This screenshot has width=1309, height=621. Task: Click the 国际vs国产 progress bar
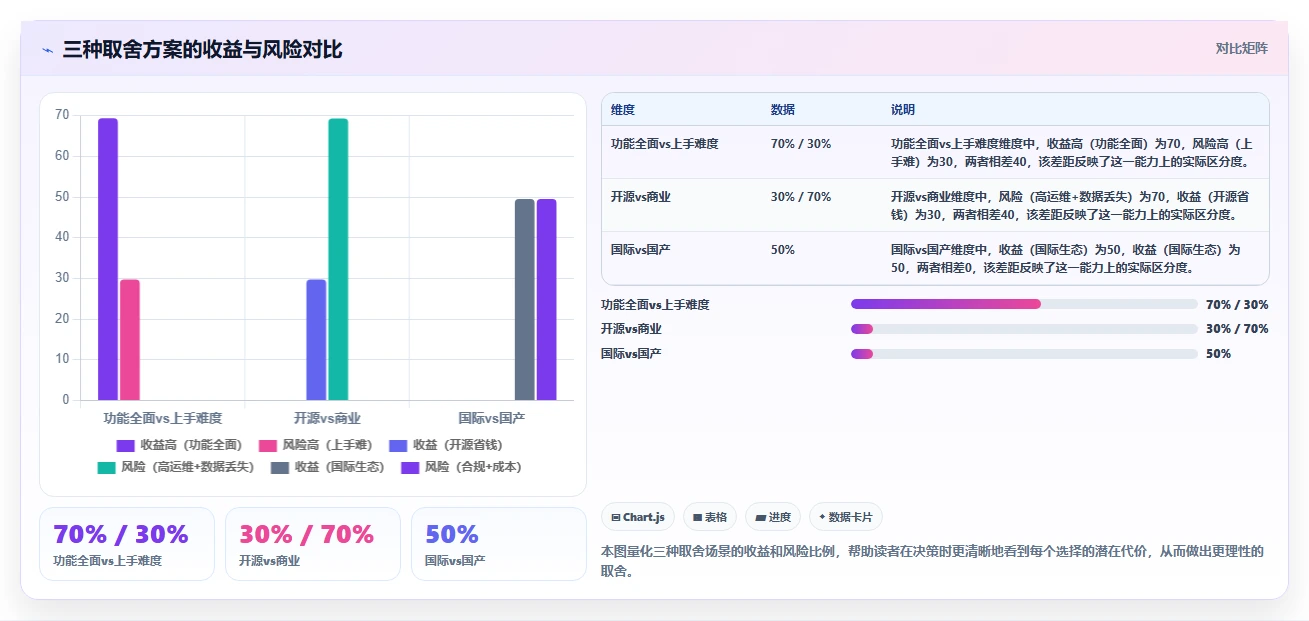click(x=1024, y=354)
